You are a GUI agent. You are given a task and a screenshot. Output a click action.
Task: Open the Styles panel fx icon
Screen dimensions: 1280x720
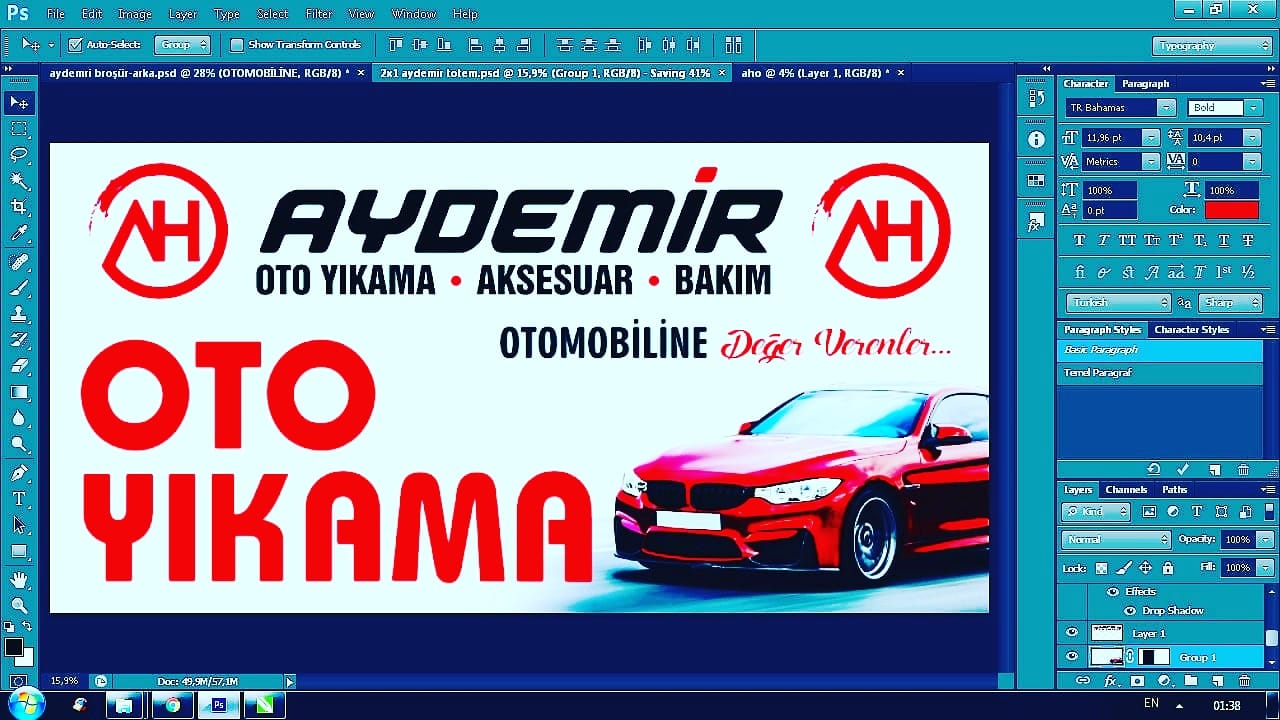click(x=1036, y=223)
